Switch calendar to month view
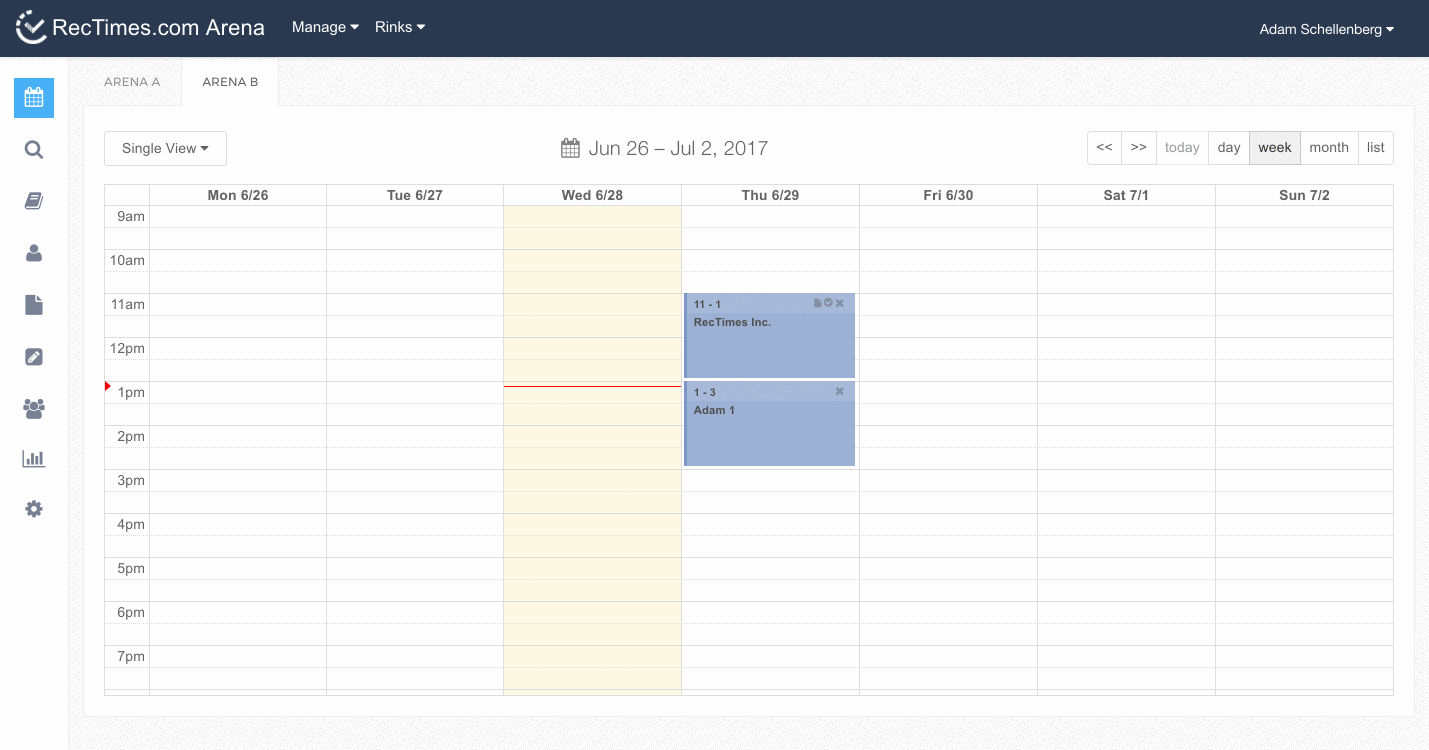 (1328, 147)
